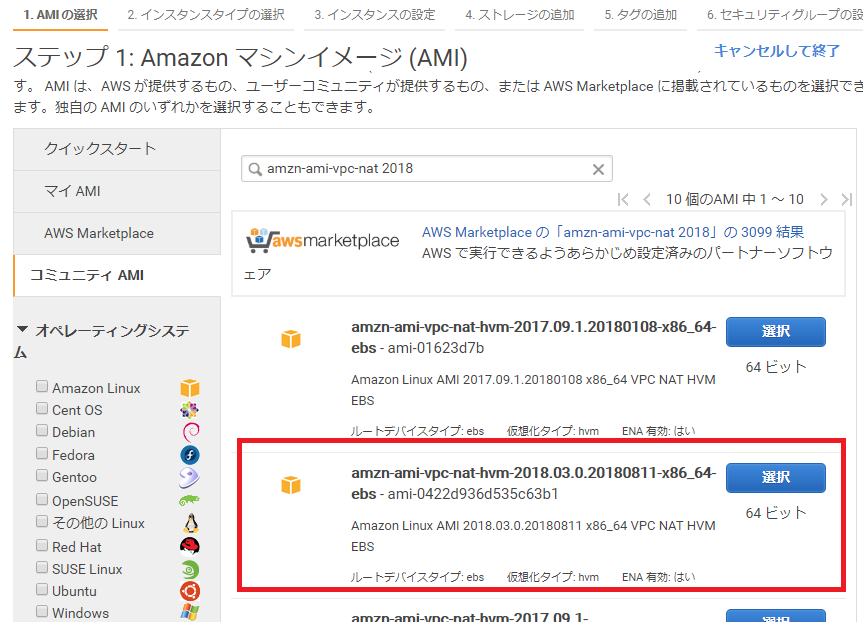
Task: Click the Amazon Linux orange cube icon in filters
Action: [x=190, y=388]
